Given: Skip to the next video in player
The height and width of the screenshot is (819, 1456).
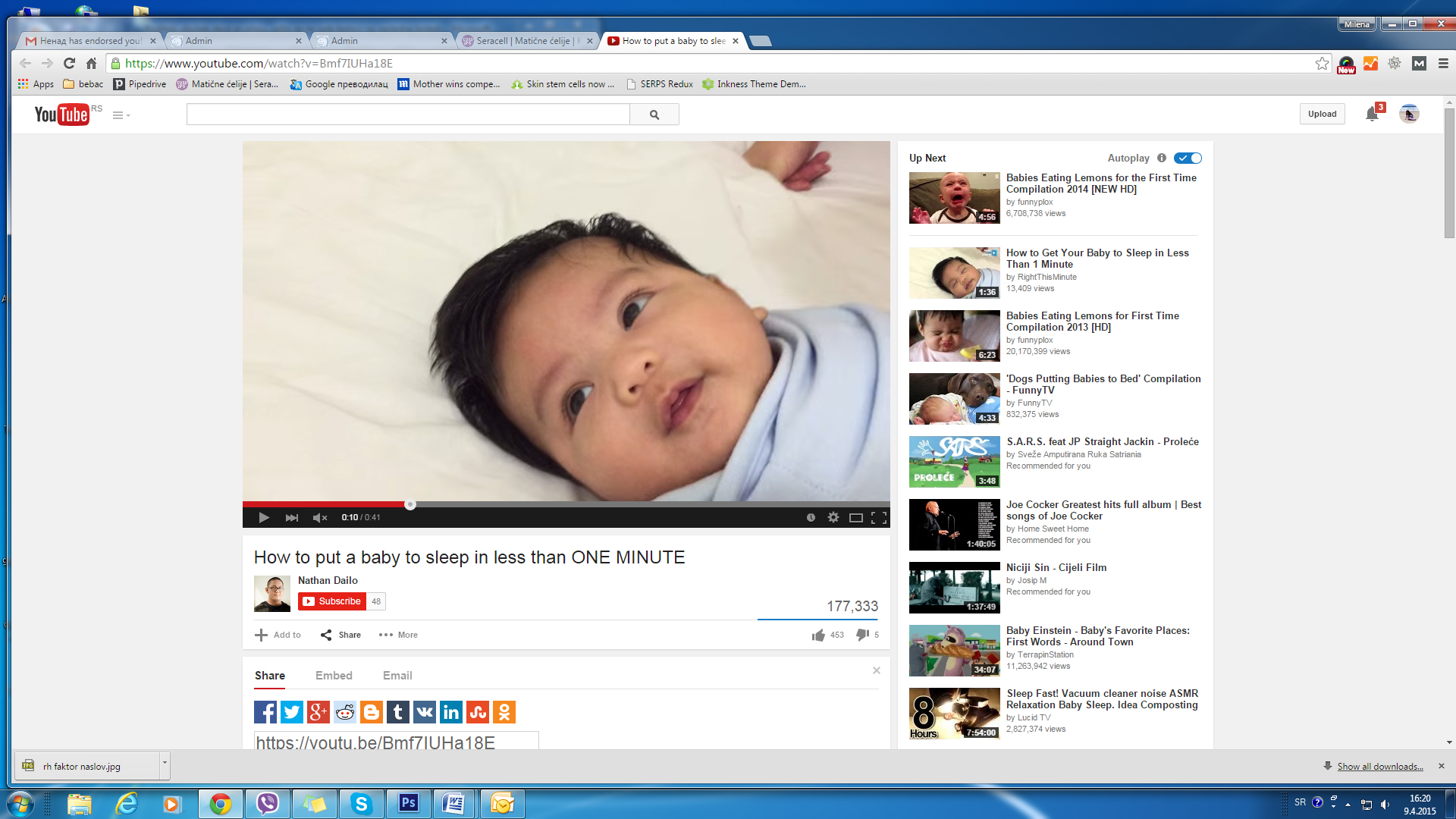Looking at the screenshot, I should [292, 517].
